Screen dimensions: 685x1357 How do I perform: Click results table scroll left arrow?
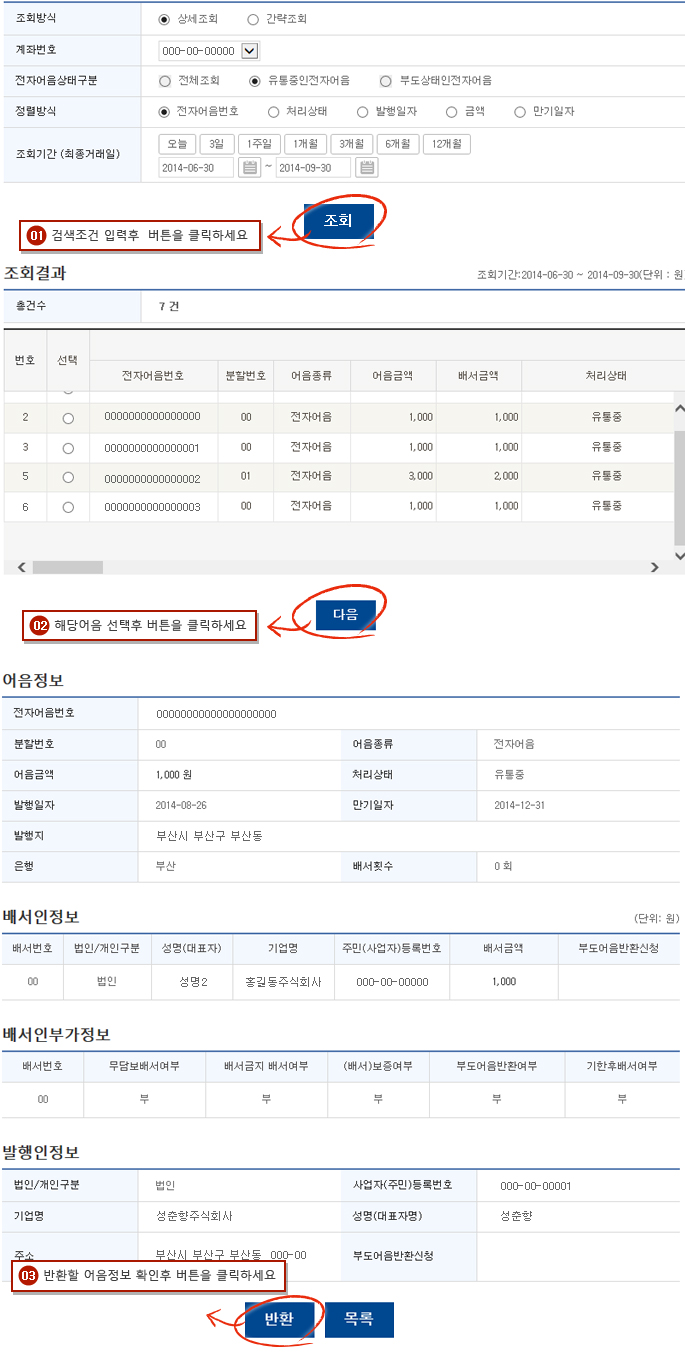click(x=21, y=567)
